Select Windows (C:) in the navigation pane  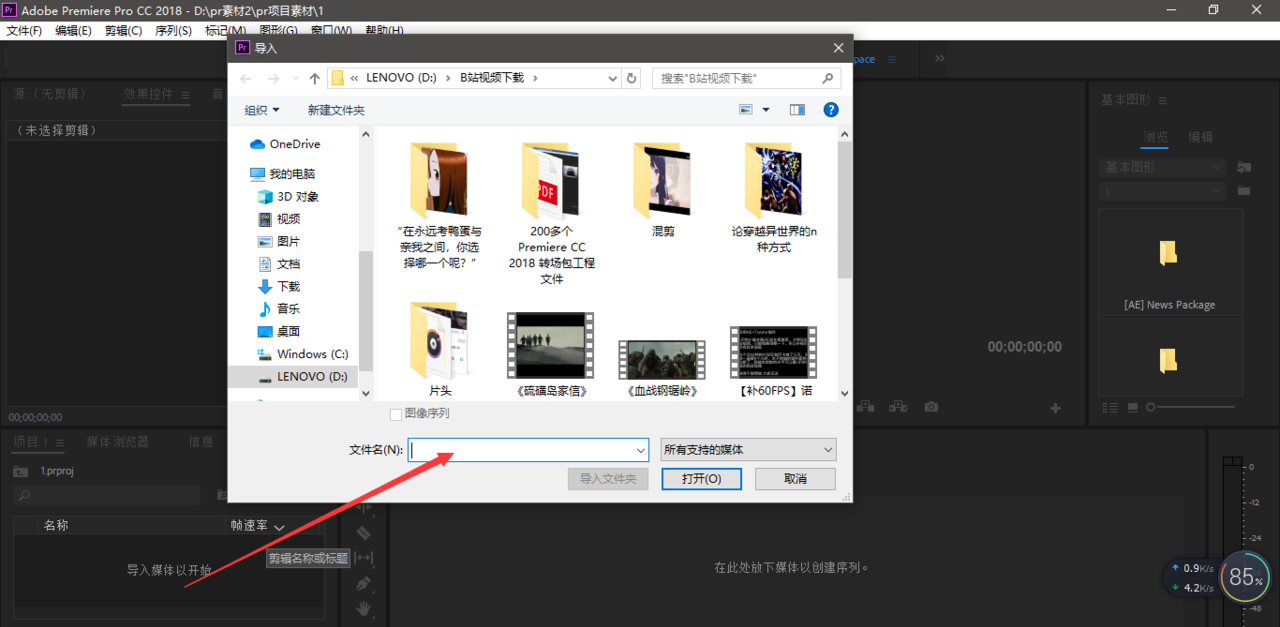click(312, 354)
